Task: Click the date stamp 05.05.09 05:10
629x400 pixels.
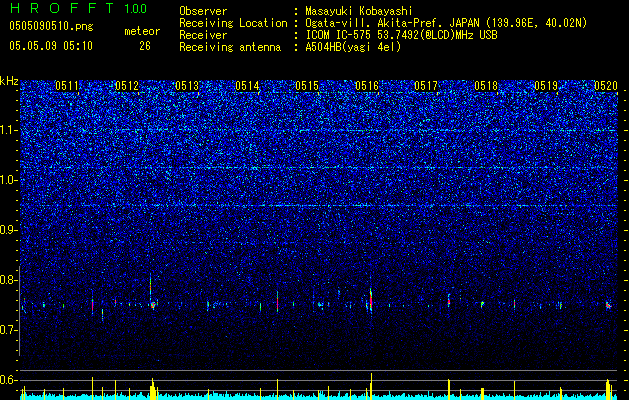Action: tap(51, 46)
